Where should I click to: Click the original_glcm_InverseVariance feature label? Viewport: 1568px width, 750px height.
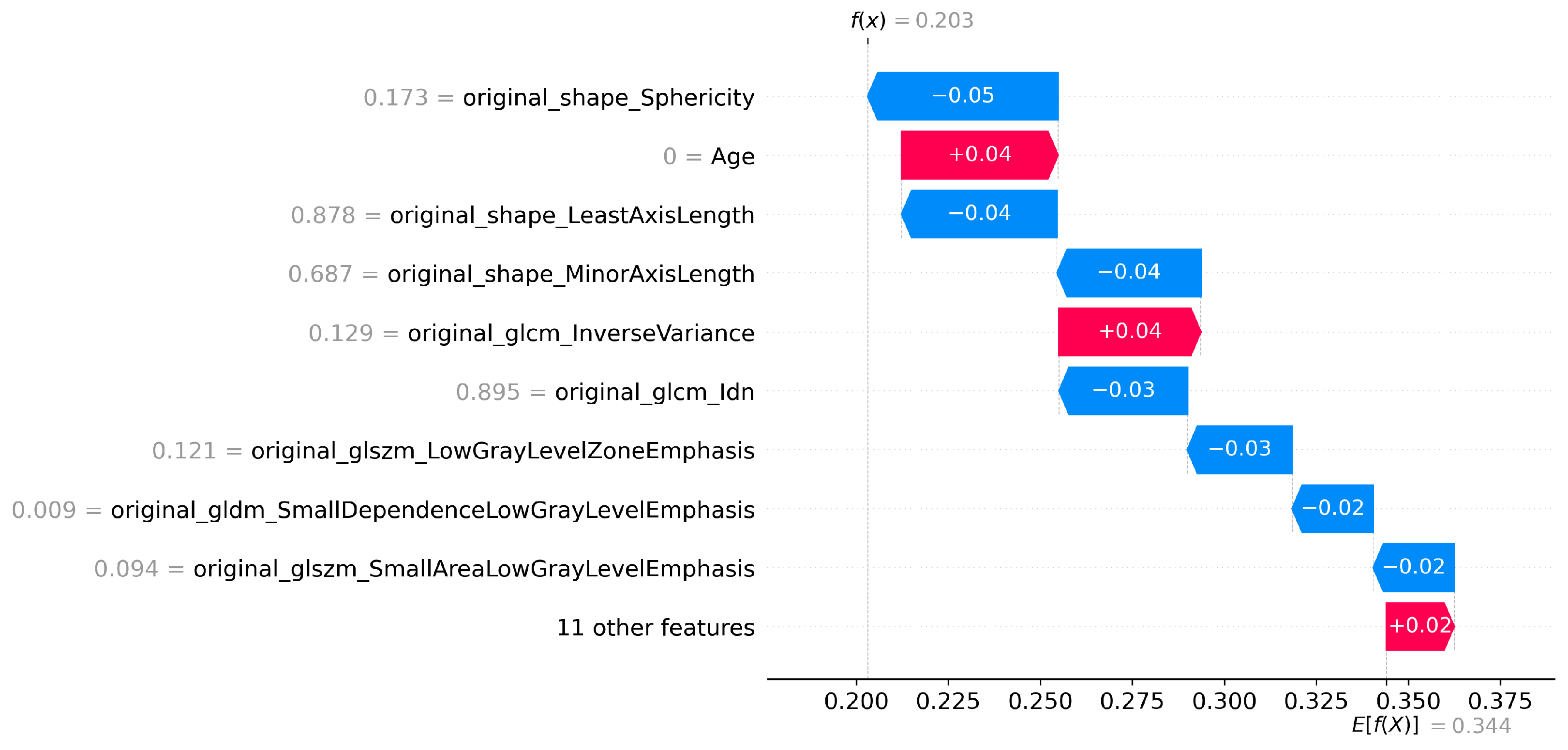pyautogui.click(x=581, y=333)
